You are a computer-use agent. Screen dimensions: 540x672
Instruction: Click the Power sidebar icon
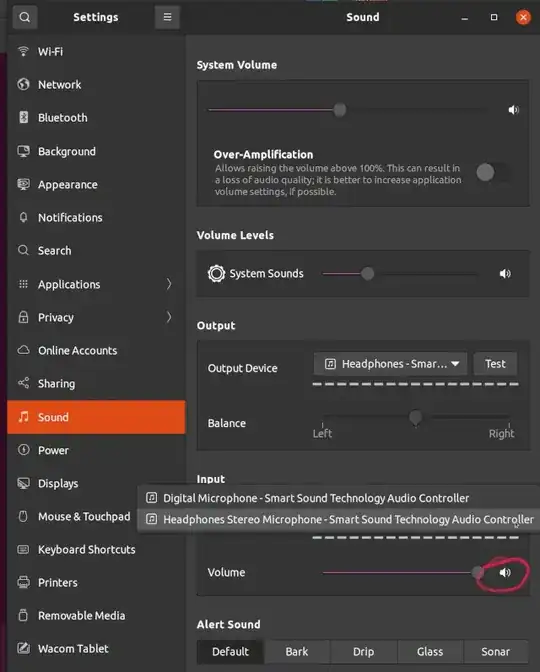click(x=23, y=450)
